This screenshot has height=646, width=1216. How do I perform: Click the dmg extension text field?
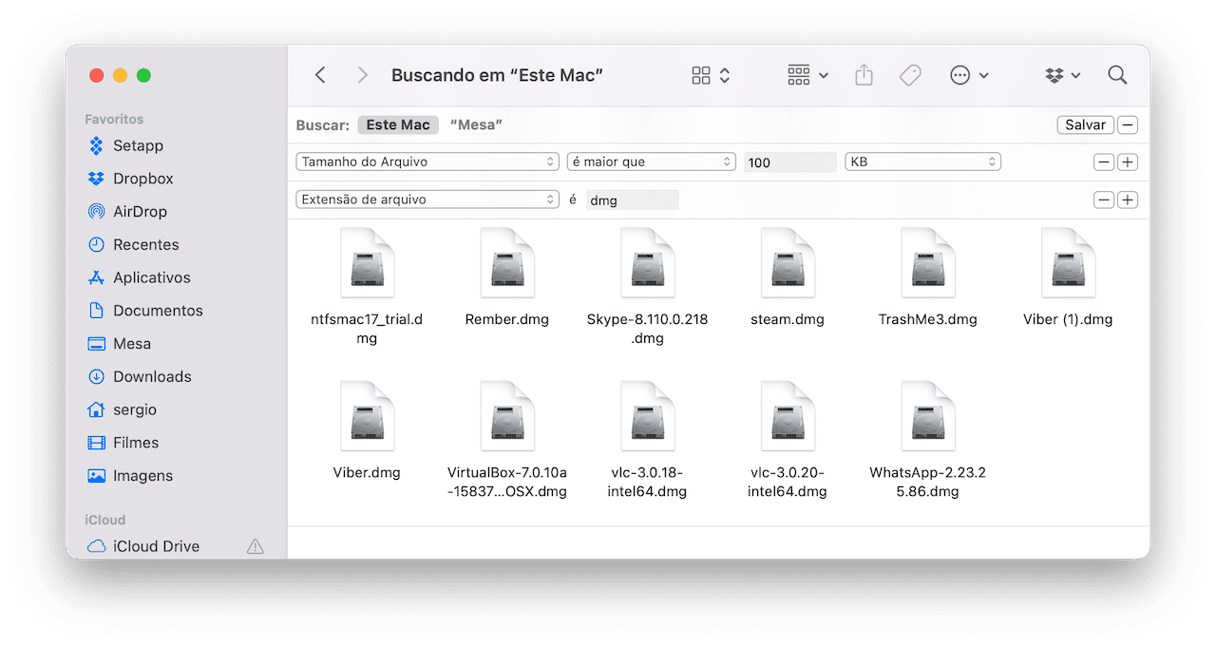[x=632, y=200]
